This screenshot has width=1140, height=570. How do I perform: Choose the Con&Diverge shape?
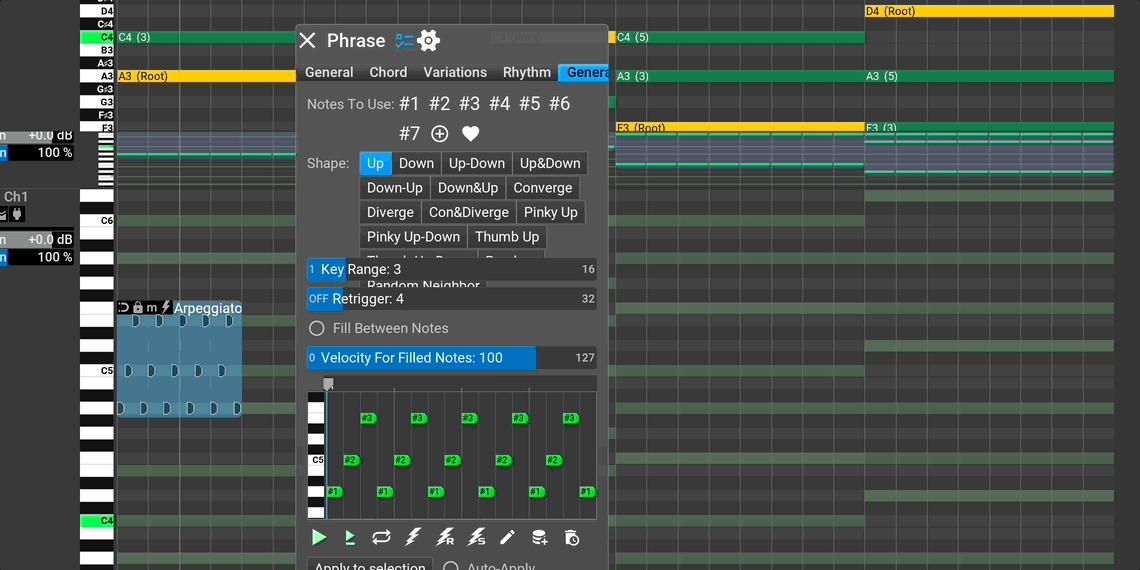469,212
